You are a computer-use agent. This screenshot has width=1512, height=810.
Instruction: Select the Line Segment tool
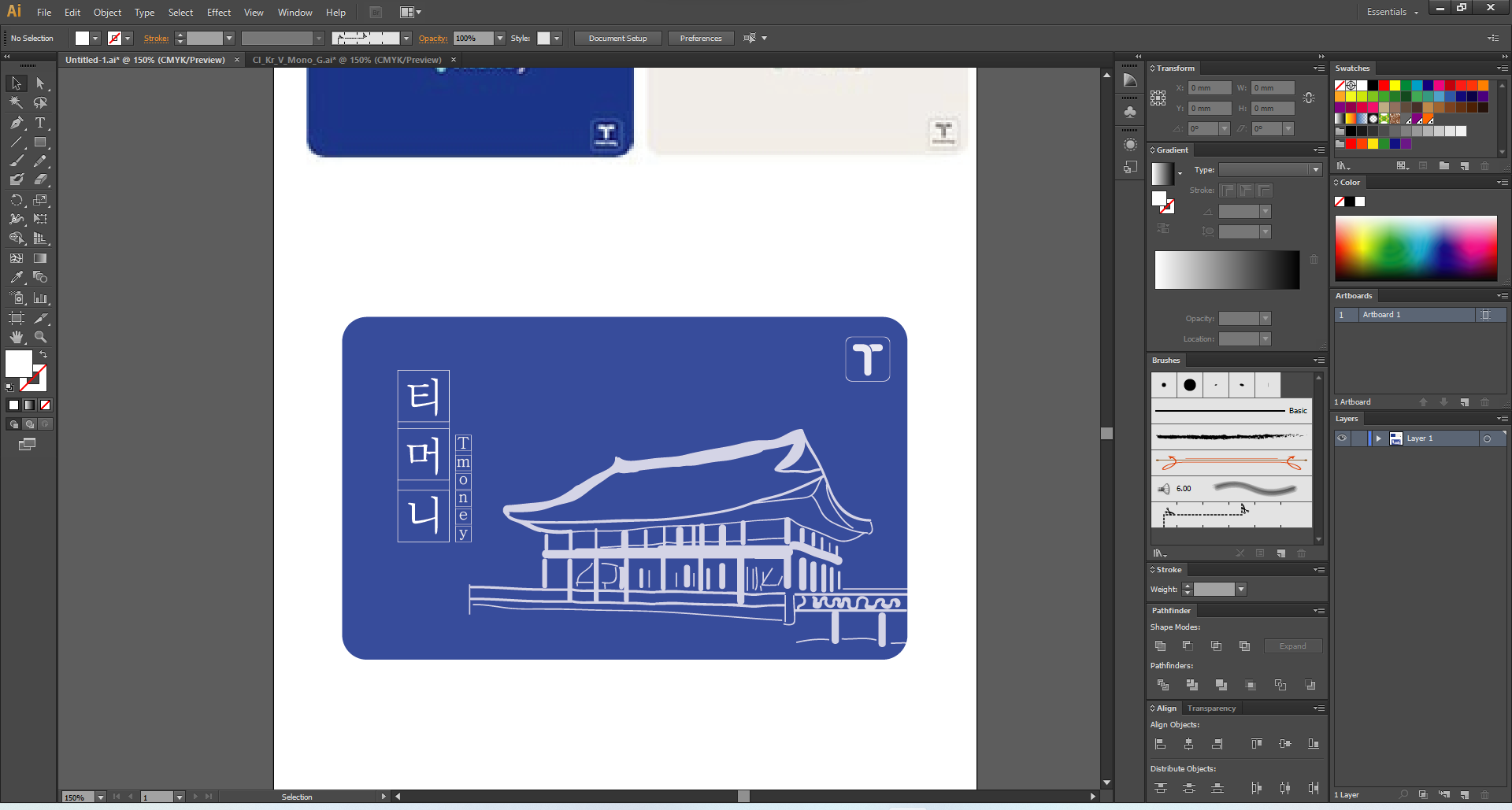pos(16,142)
